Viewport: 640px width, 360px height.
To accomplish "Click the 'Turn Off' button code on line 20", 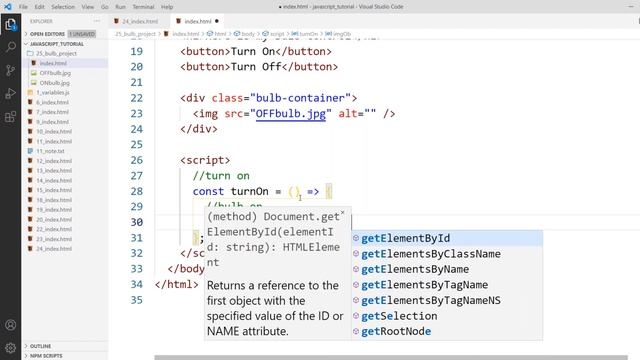I will click(x=259, y=67).
